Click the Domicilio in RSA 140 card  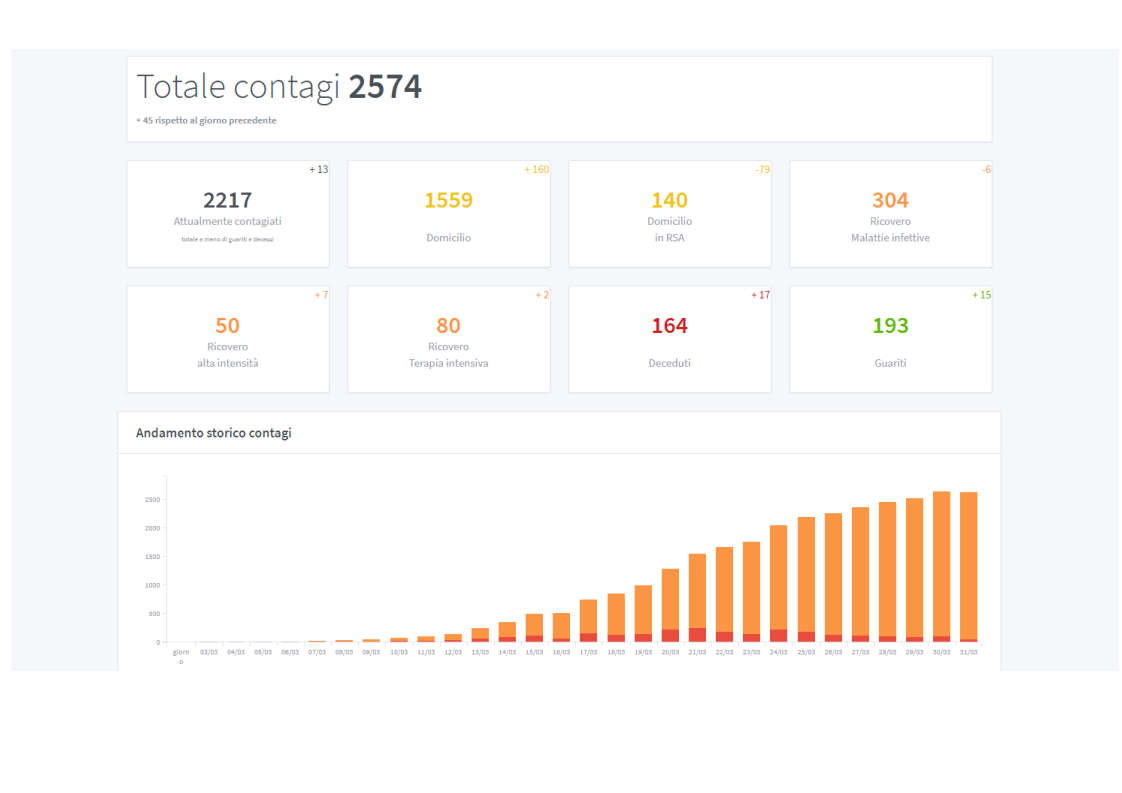pyautogui.click(x=669, y=213)
